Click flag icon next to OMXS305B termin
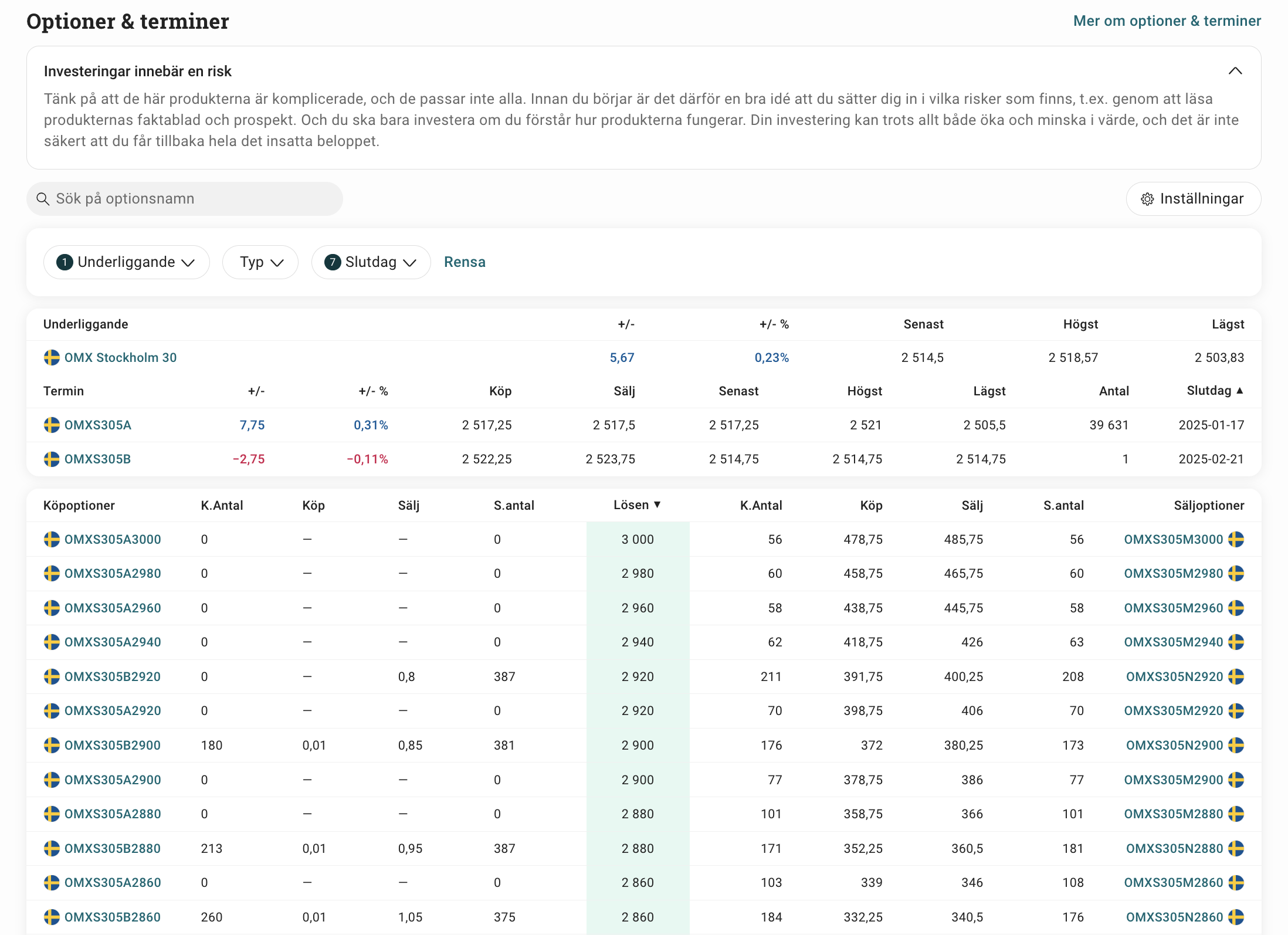The image size is (1288, 935). [x=52, y=459]
